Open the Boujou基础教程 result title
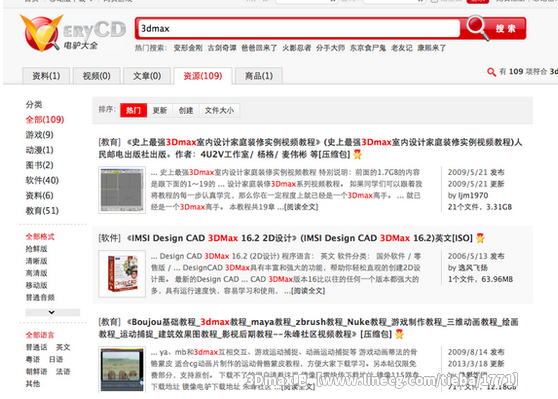 308,328
